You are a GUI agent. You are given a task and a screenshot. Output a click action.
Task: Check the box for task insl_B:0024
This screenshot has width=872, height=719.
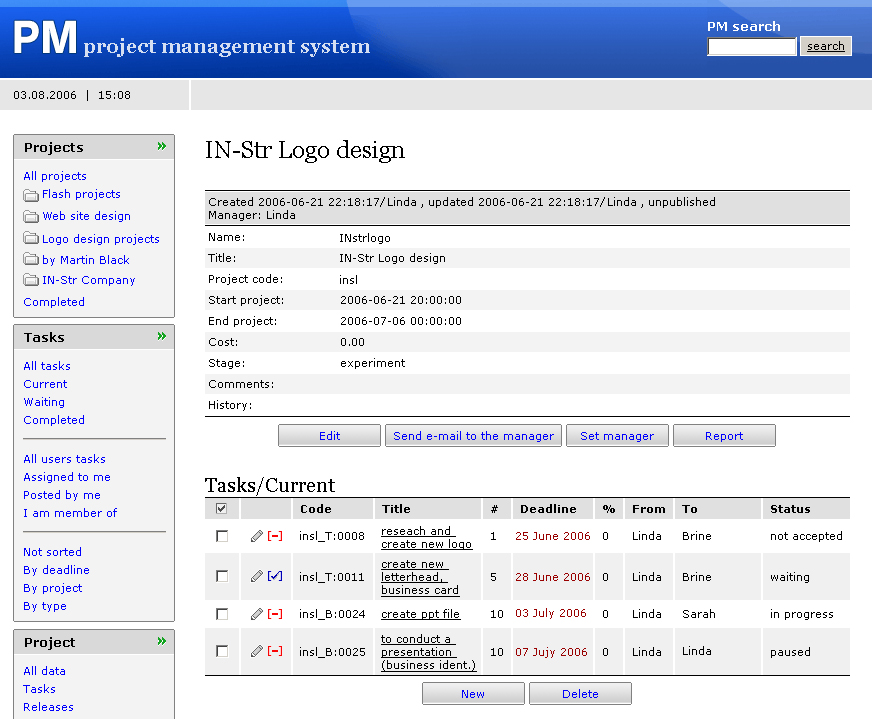pyautogui.click(x=222, y=614)
